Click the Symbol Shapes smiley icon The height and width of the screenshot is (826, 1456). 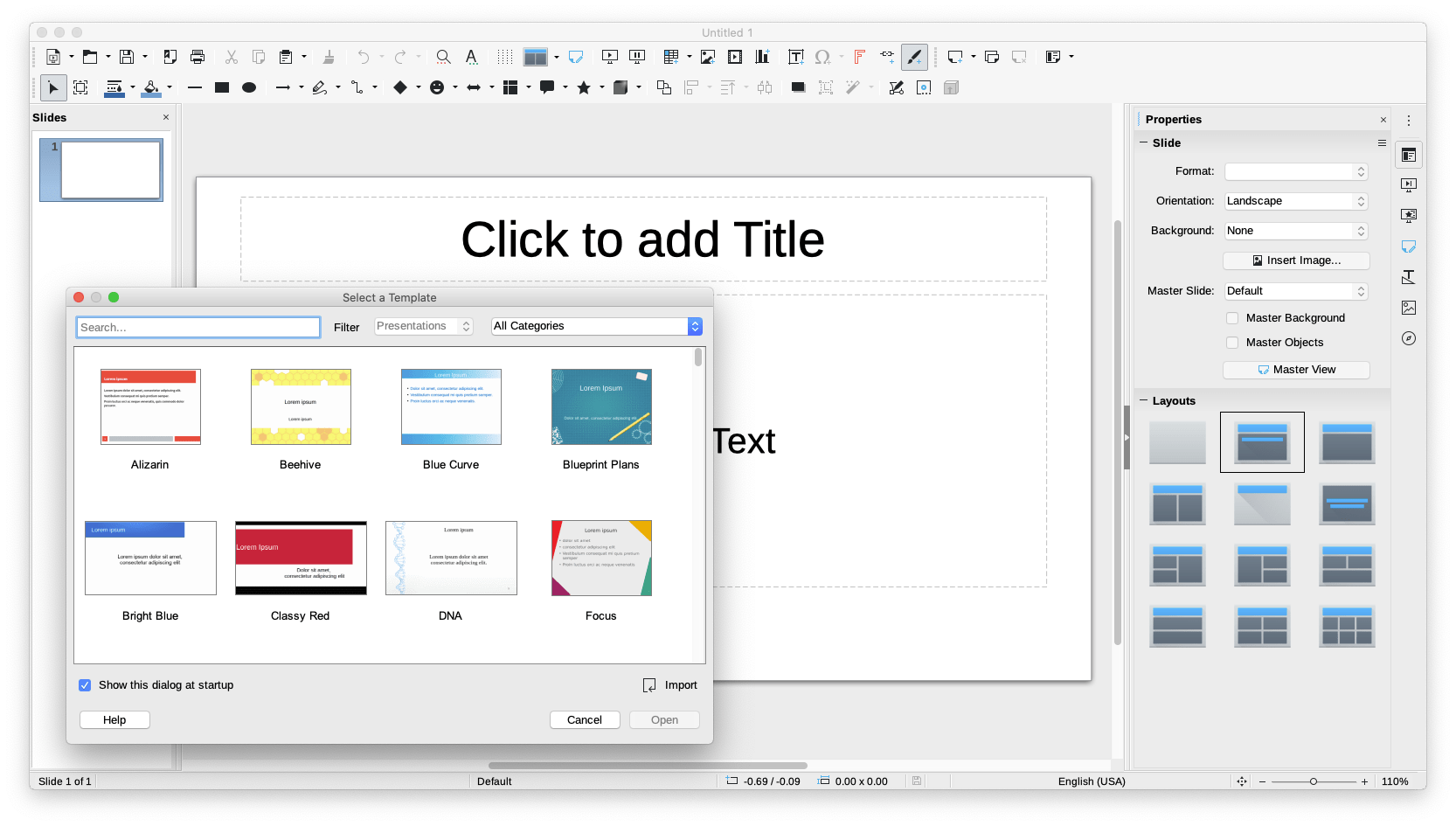pyautogui.click(x=437, y=87)
